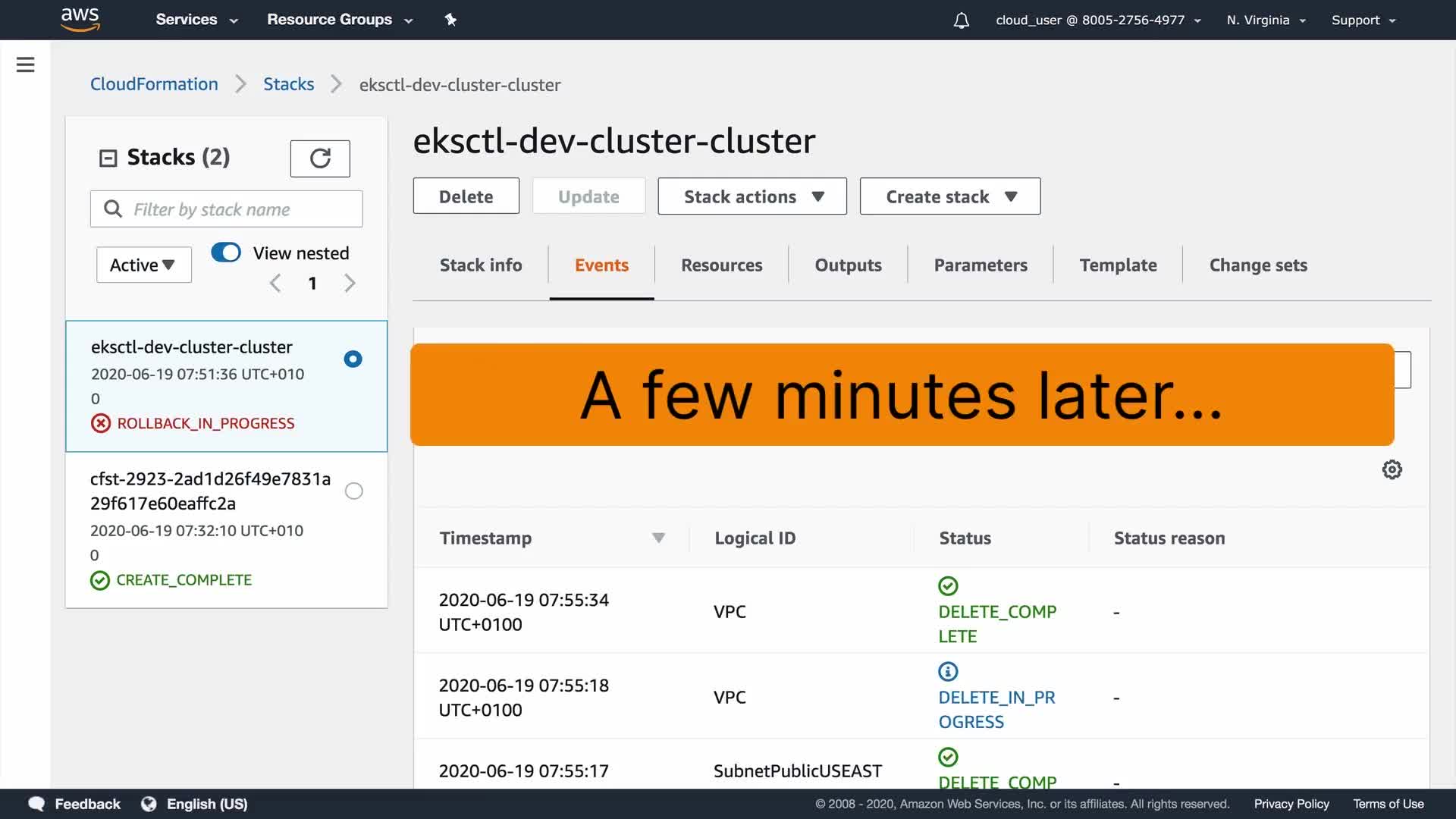The height and width of the screenshot is (819, 1456).
Task: Open the notifications bell
Action: point(961,20)
